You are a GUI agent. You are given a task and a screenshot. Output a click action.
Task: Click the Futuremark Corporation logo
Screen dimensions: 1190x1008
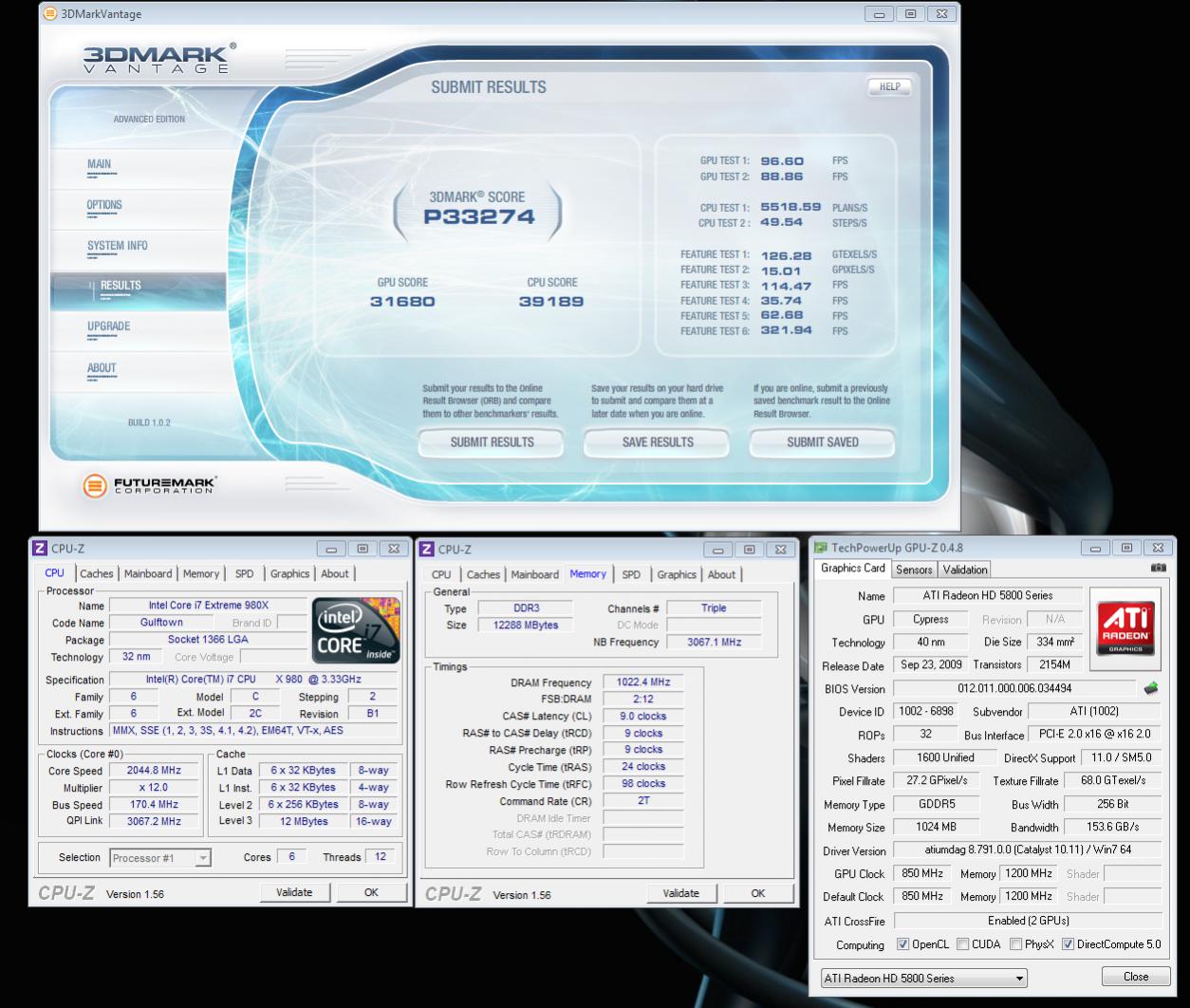click(149, 485)
